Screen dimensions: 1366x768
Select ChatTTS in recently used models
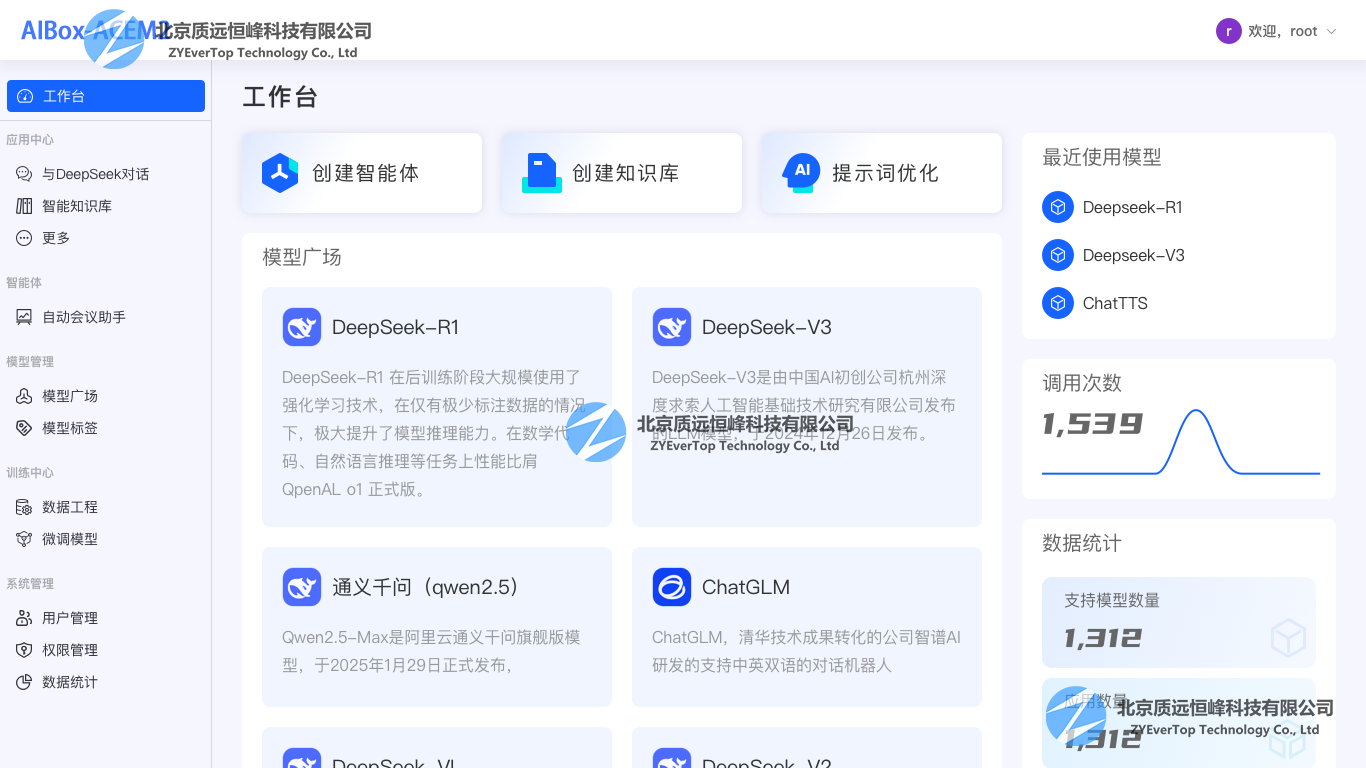coord(1115,303)
